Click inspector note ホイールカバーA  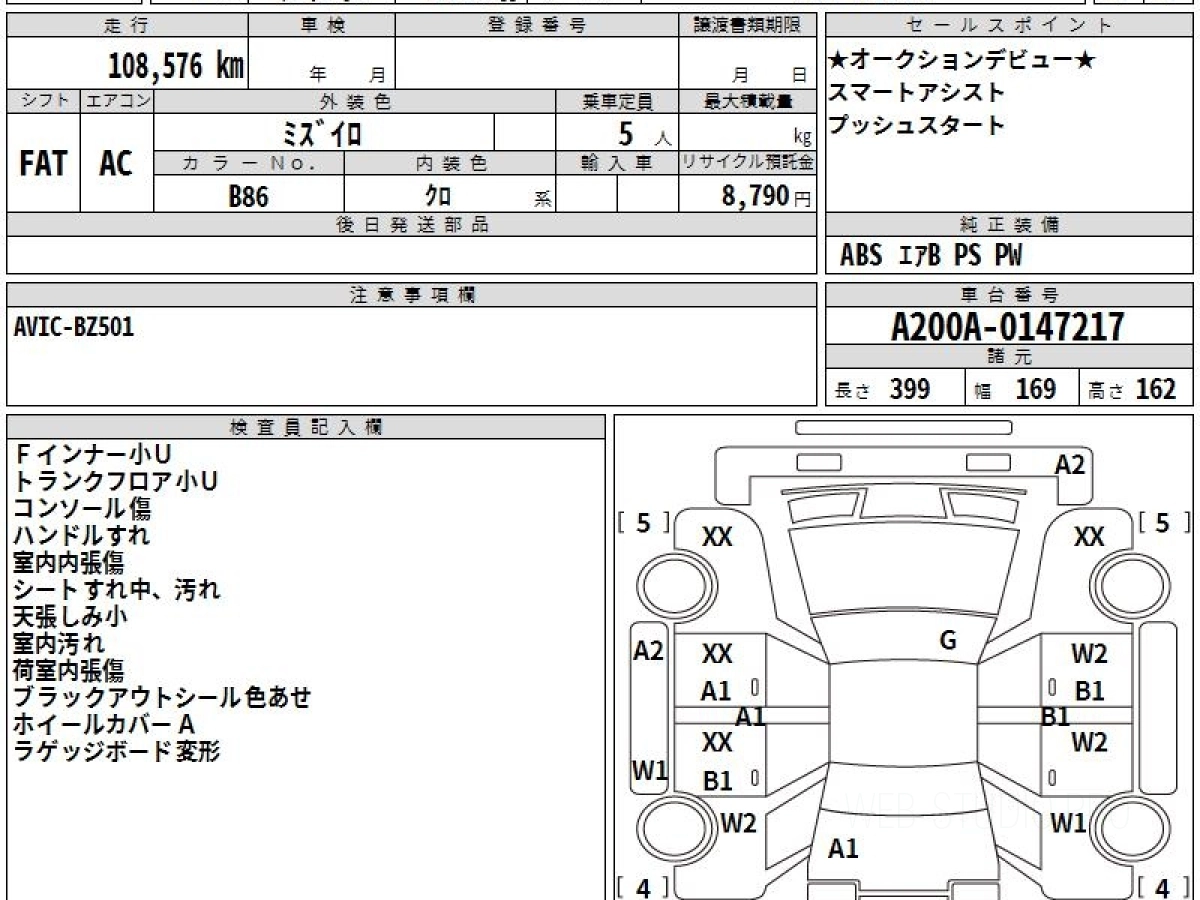click(x=104, y=724)
